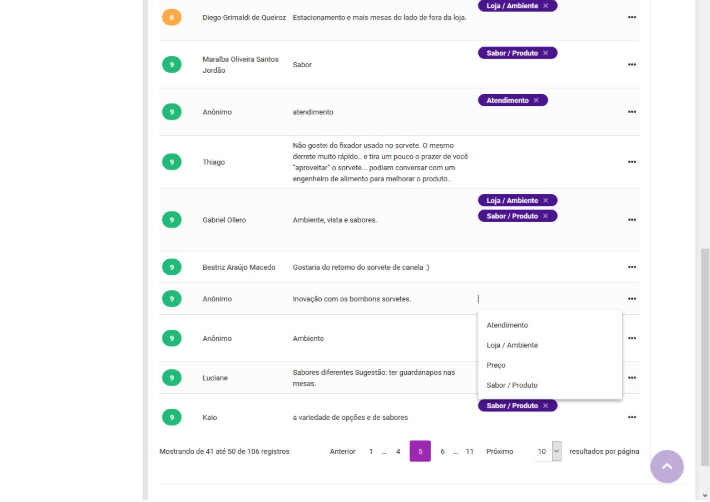
Task: Jump to page 6 in pagination
Action: [x=442, y=452]
